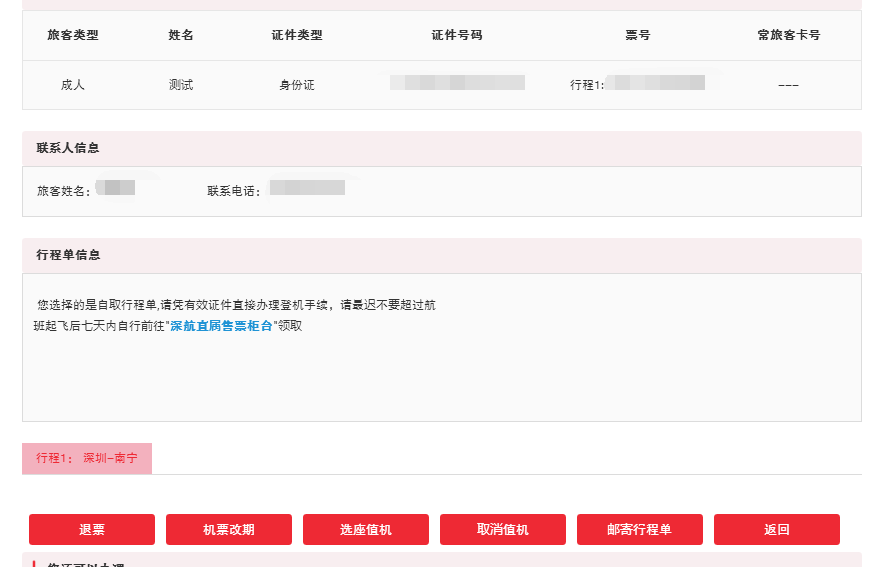Click the 证件类型 column header
The width and height of the screenshot is (873, 567).
(x=297, y=35)
